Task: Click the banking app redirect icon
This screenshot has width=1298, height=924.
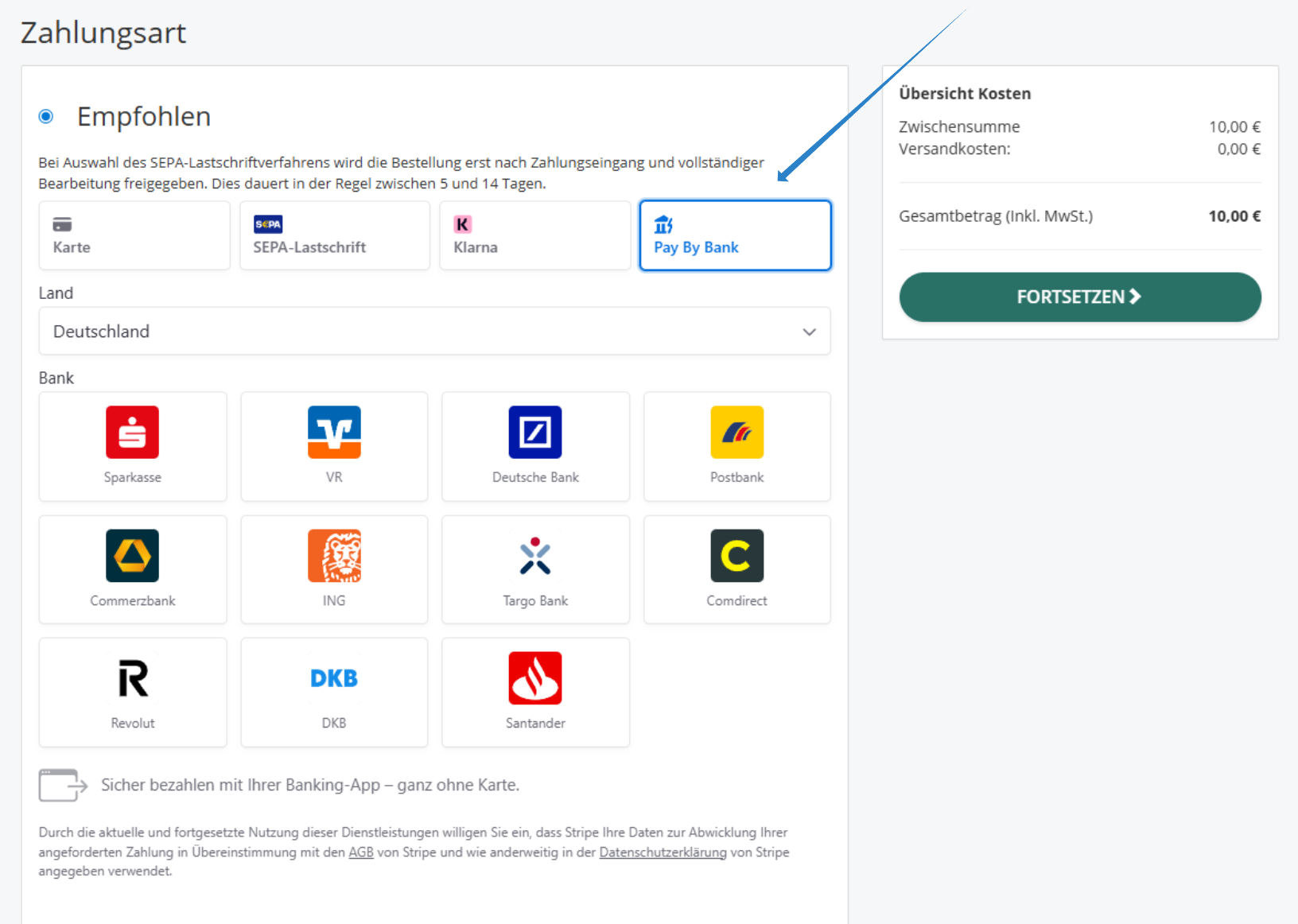Action: pos(63,786)
